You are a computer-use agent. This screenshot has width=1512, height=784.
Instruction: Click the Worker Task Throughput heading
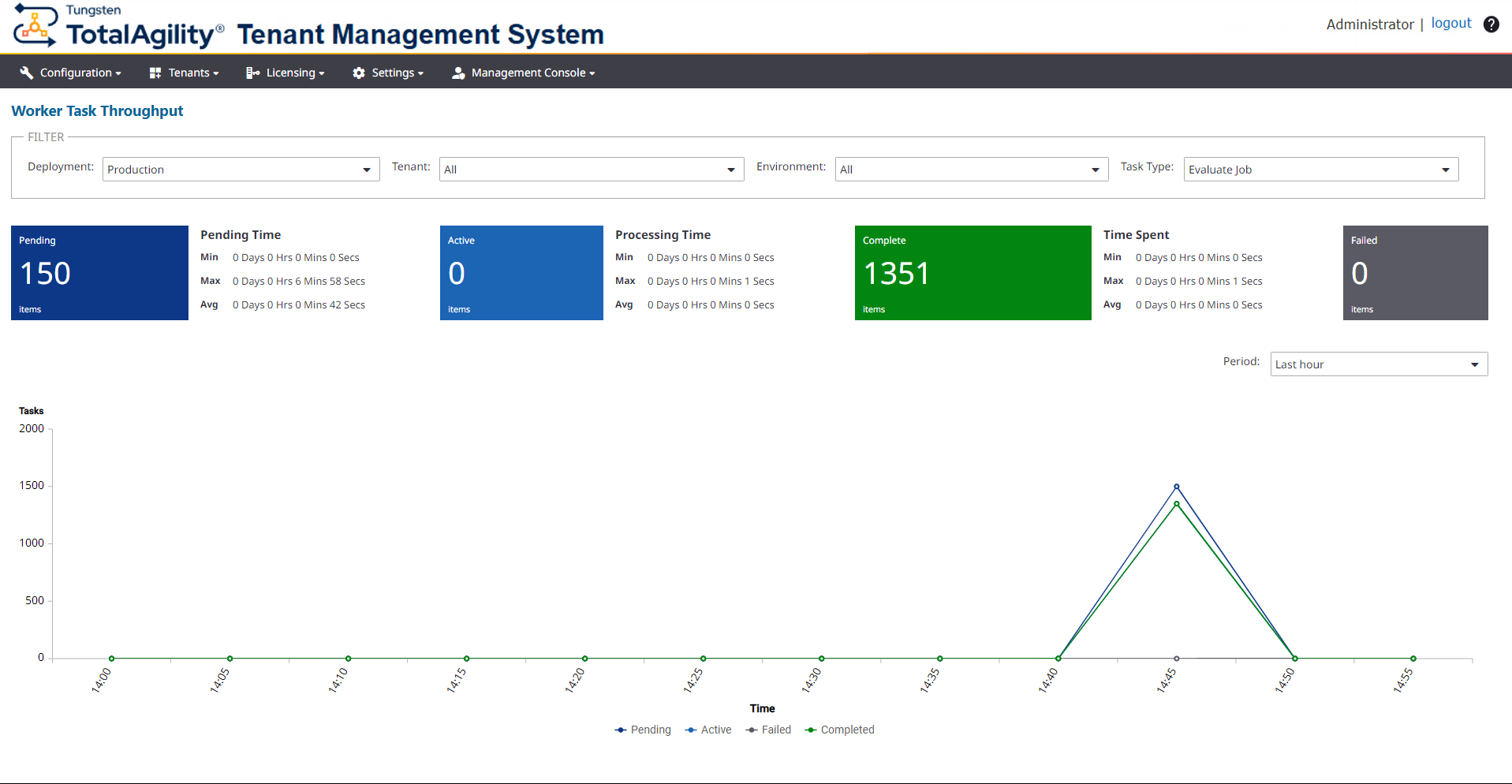pos(97,110)
